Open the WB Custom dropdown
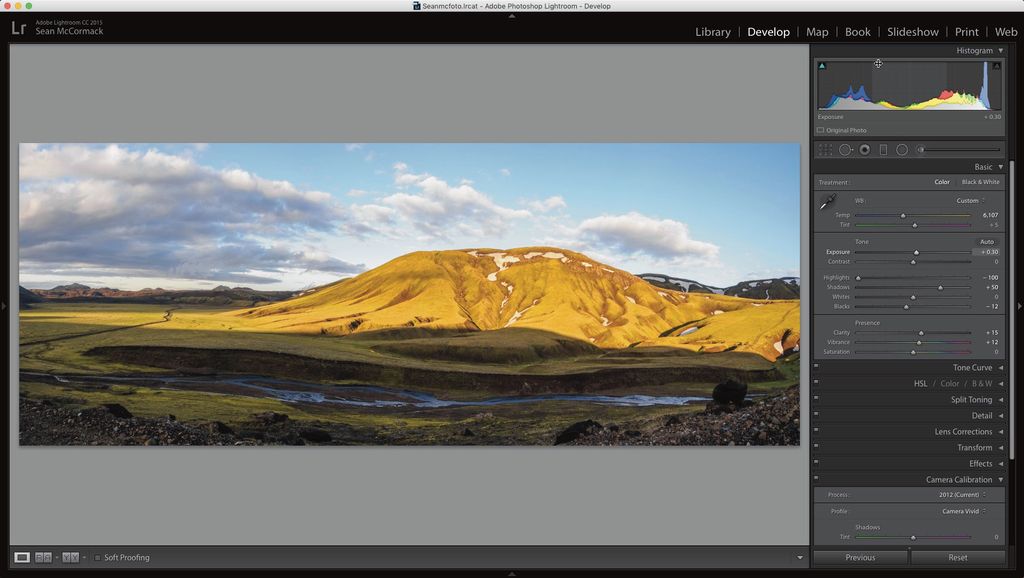 pos(968,200)
